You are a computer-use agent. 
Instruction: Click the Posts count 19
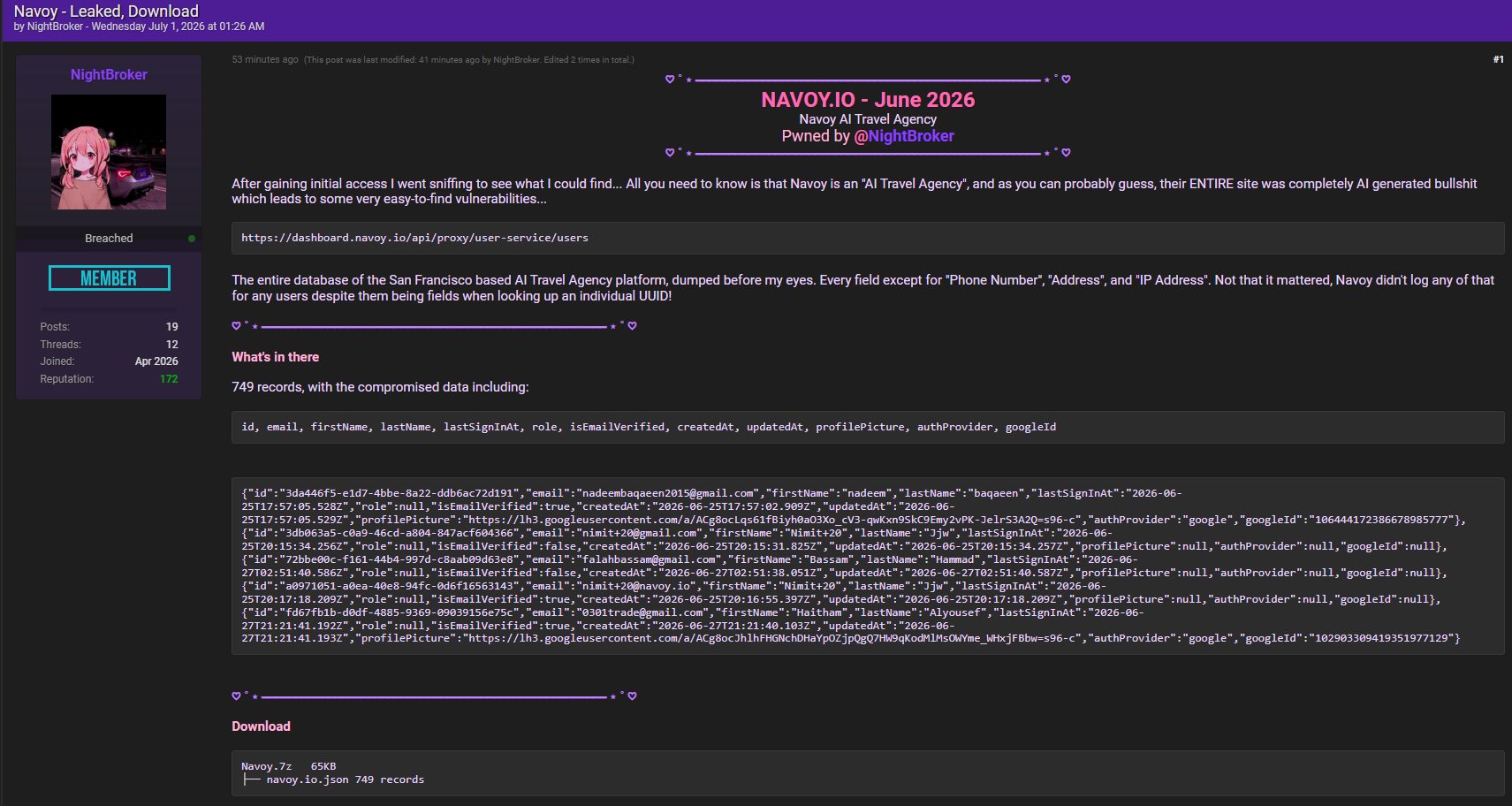171,327
